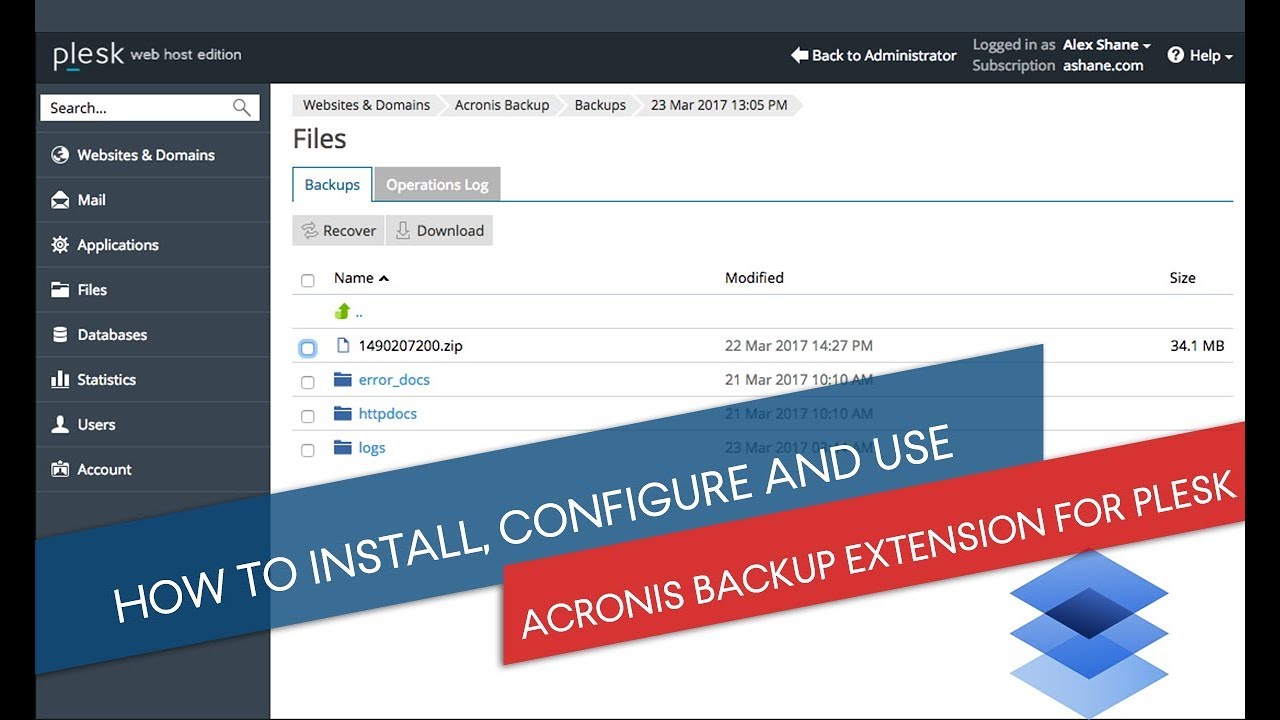The image size is (1280, 720).
Task: Click the Databases icon in sidebar
Action: [x=60, y=335]
